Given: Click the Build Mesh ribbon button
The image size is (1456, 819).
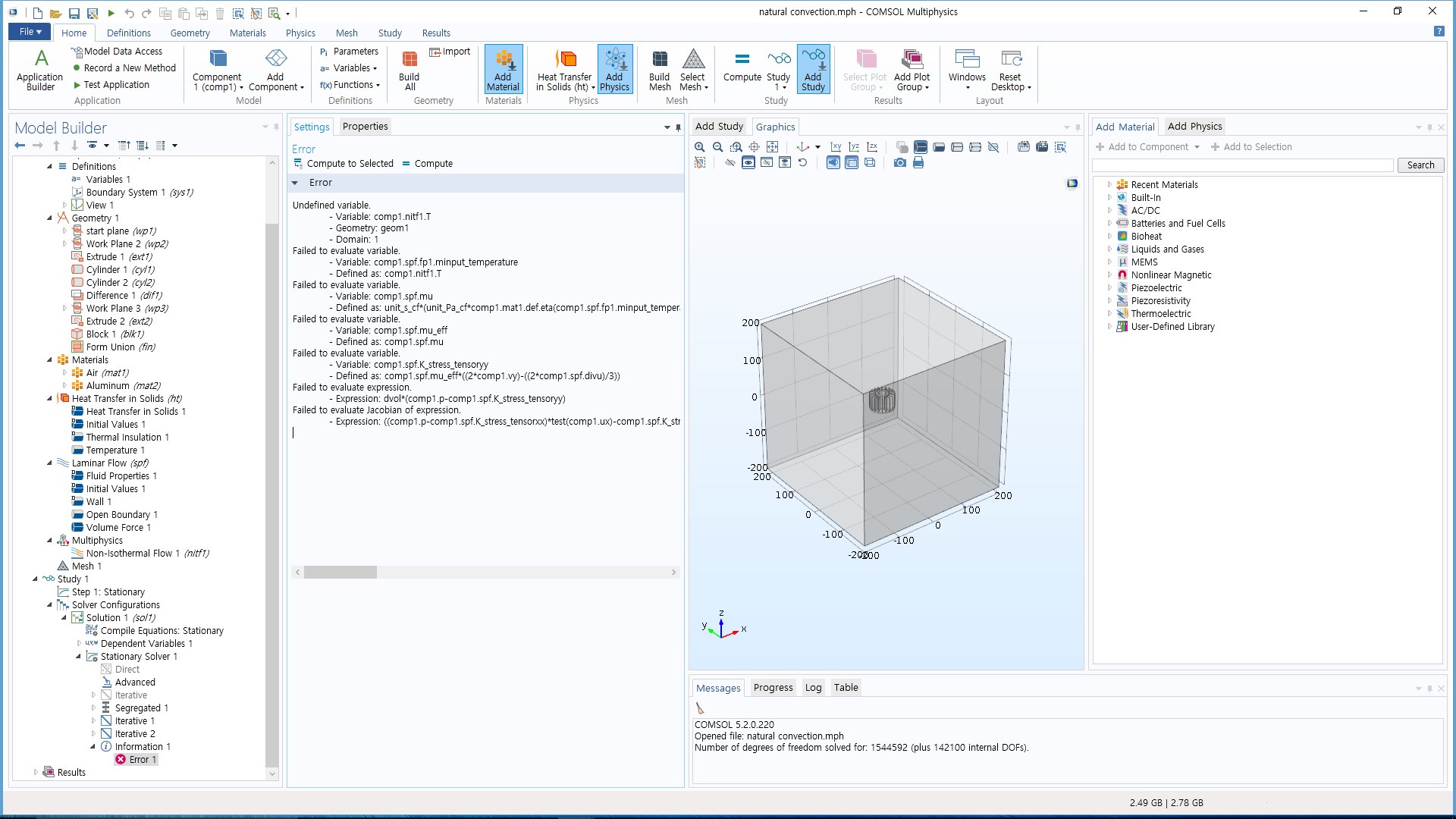Looking at the screenshot, I should [x=660, y=70].
